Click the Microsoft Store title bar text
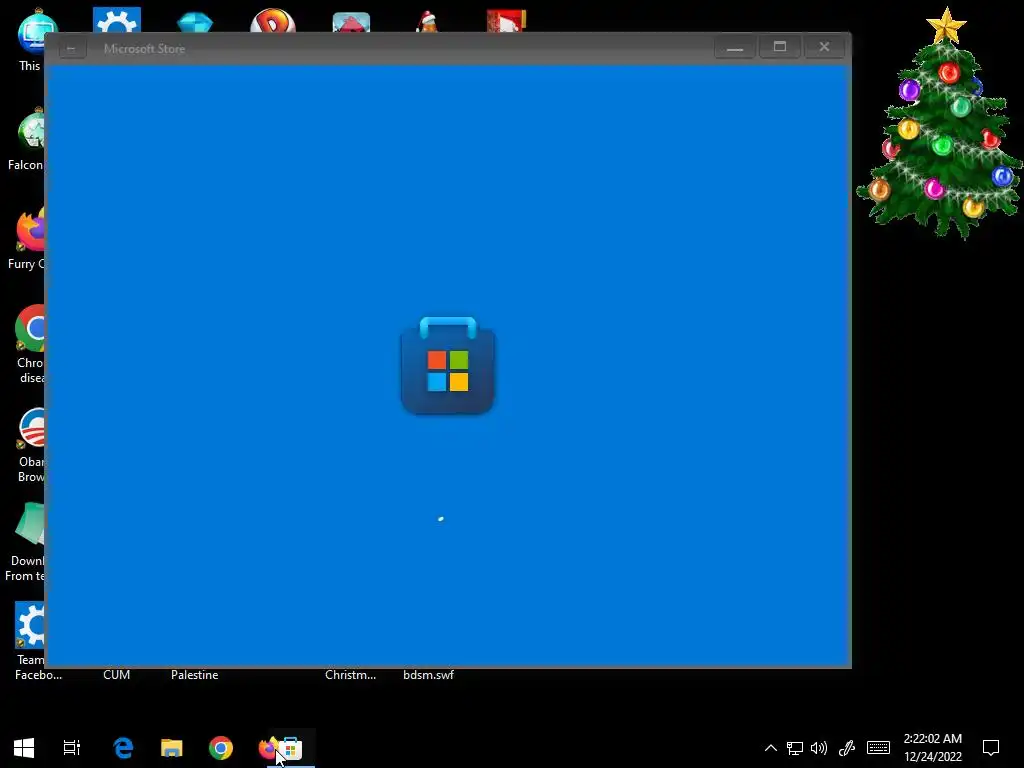The height and width of the screenshot is (768, 1024). [x=144, y=48]
